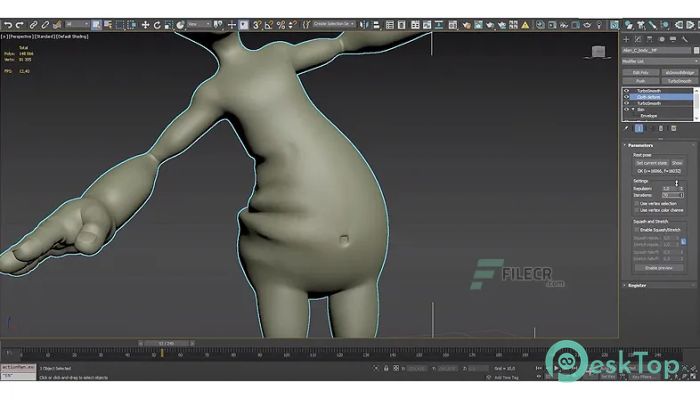Open Create Selection Set dropdown

point(333,24)
